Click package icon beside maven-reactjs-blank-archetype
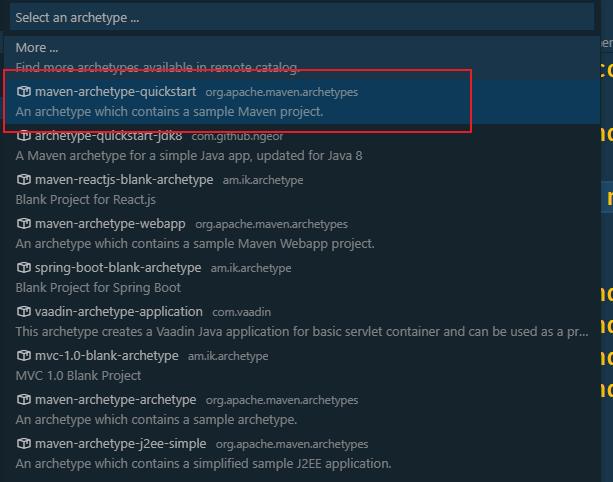Viewport: 613px width, 482px height. point(24,180)
